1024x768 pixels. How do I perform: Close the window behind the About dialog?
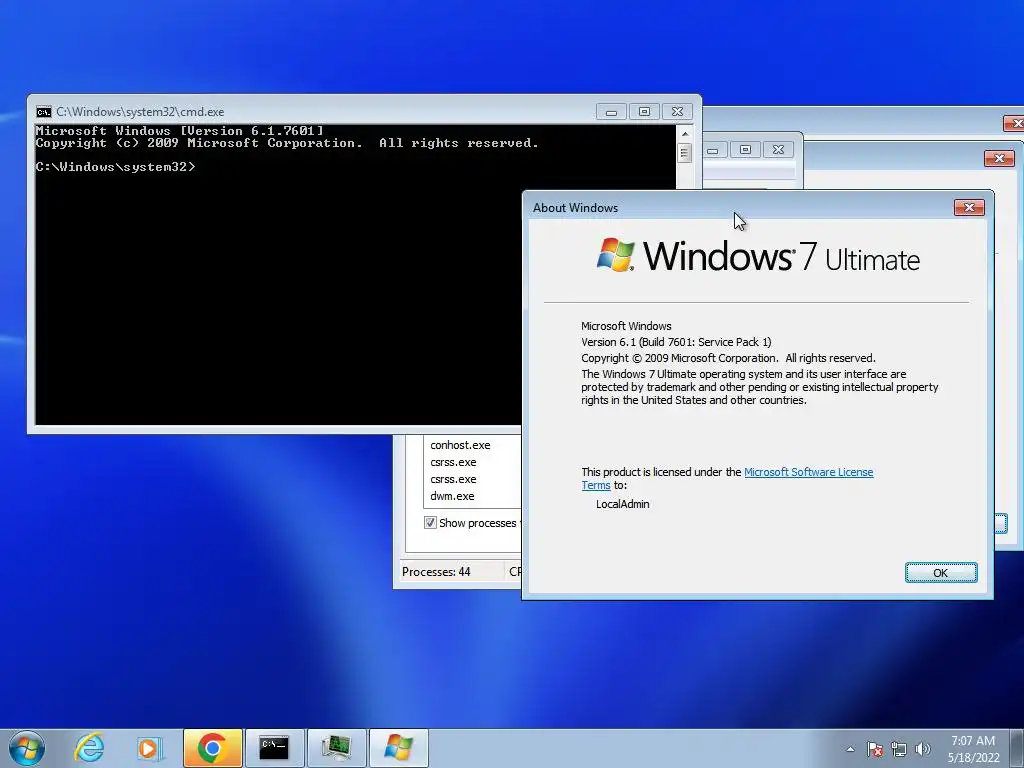click(x=999, y=158)
